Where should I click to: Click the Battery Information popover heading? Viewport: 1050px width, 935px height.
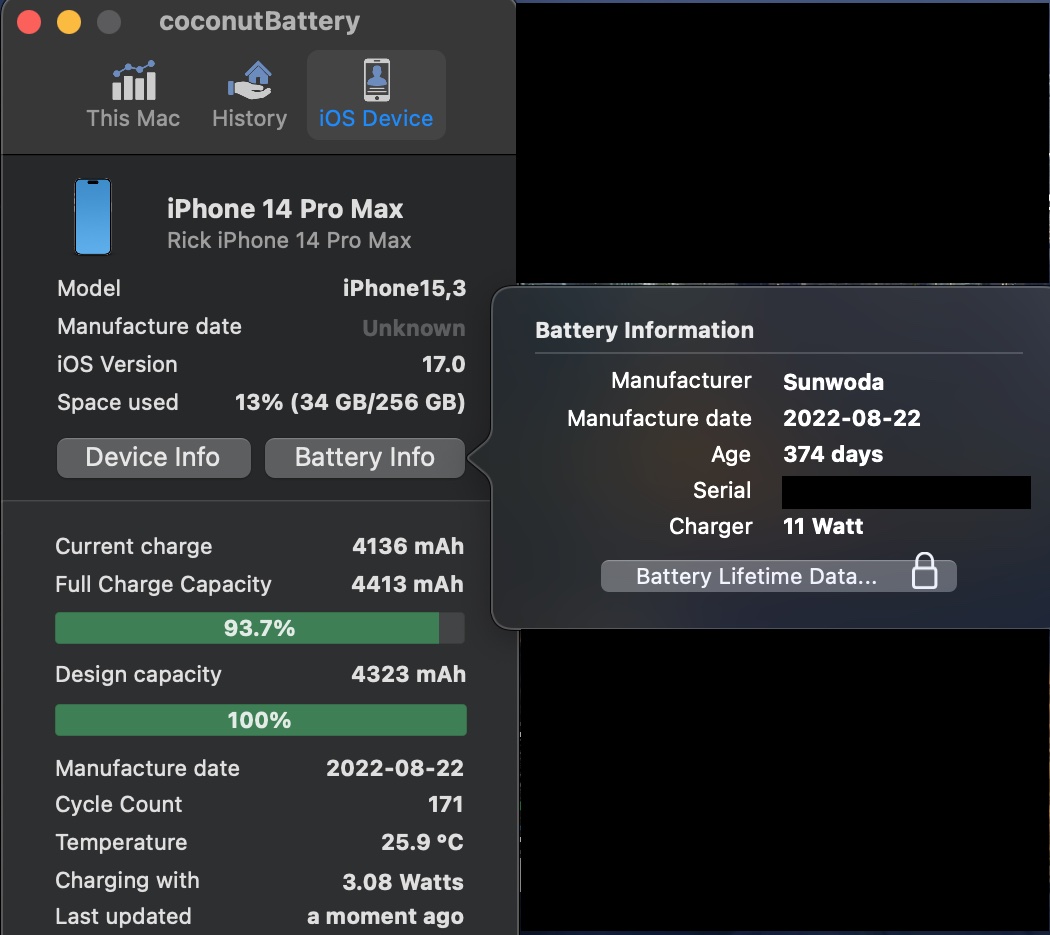click(644, 330)
